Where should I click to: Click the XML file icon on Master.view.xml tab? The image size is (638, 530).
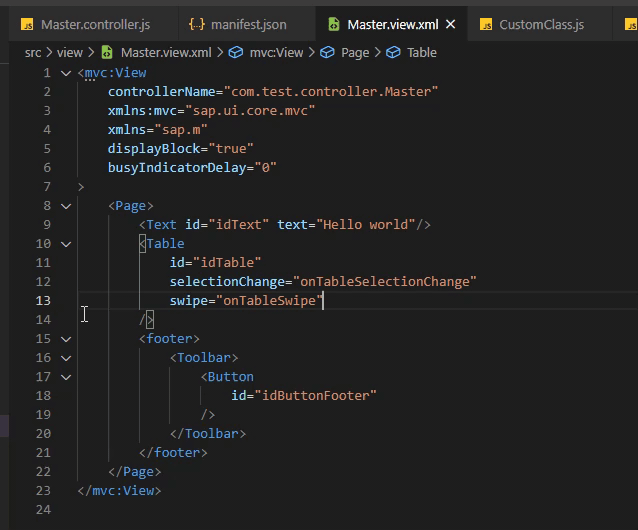point(334,24)
